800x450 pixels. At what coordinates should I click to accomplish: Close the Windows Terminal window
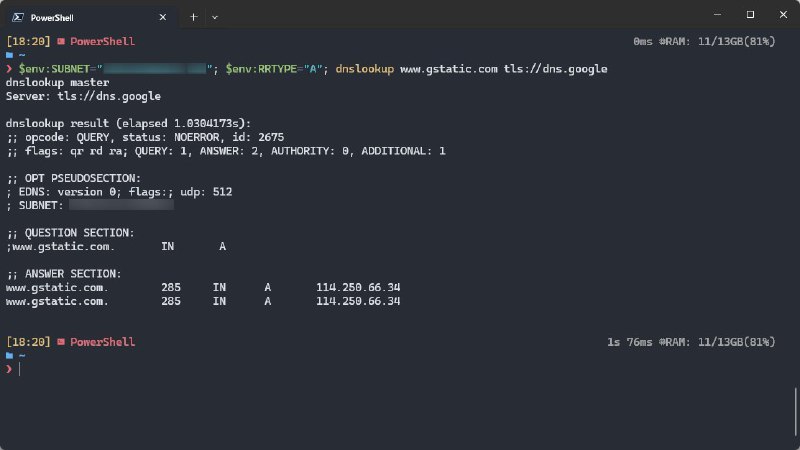tap(783, 15)
